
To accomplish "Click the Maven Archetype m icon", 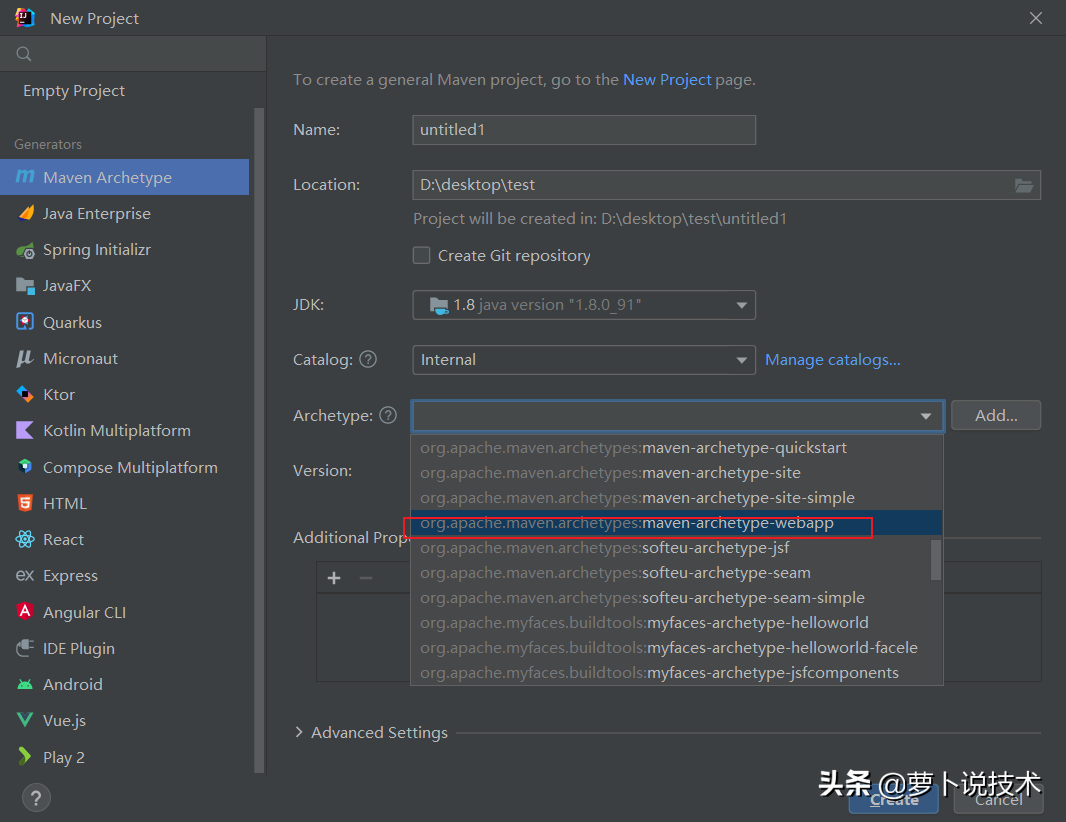I will click(x=25, y=177).
